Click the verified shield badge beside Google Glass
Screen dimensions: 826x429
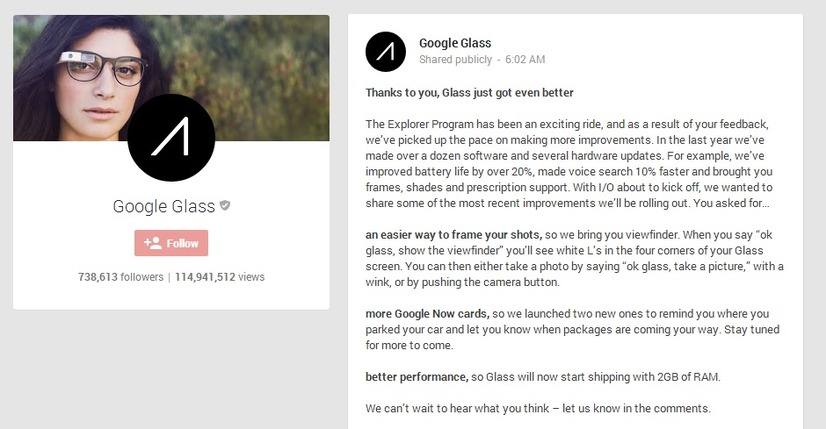225,205
